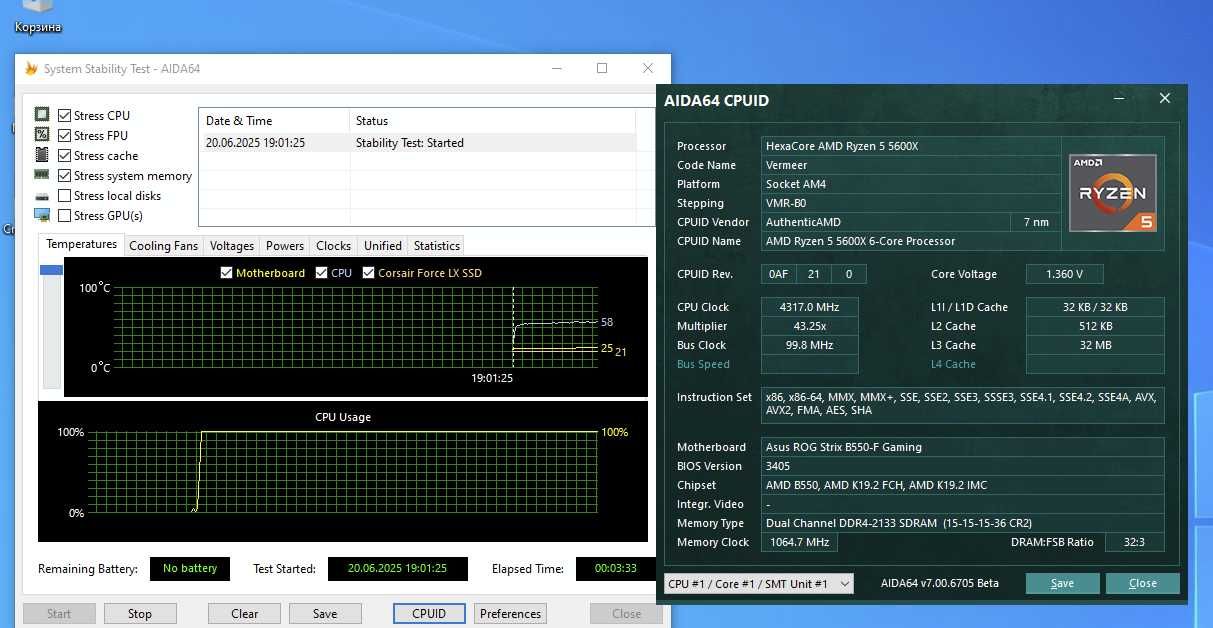The height and width of the screenshot is (628, 1213).
Task: Click the '00:03:33' elapsed time field
Action: coord(616,568)
